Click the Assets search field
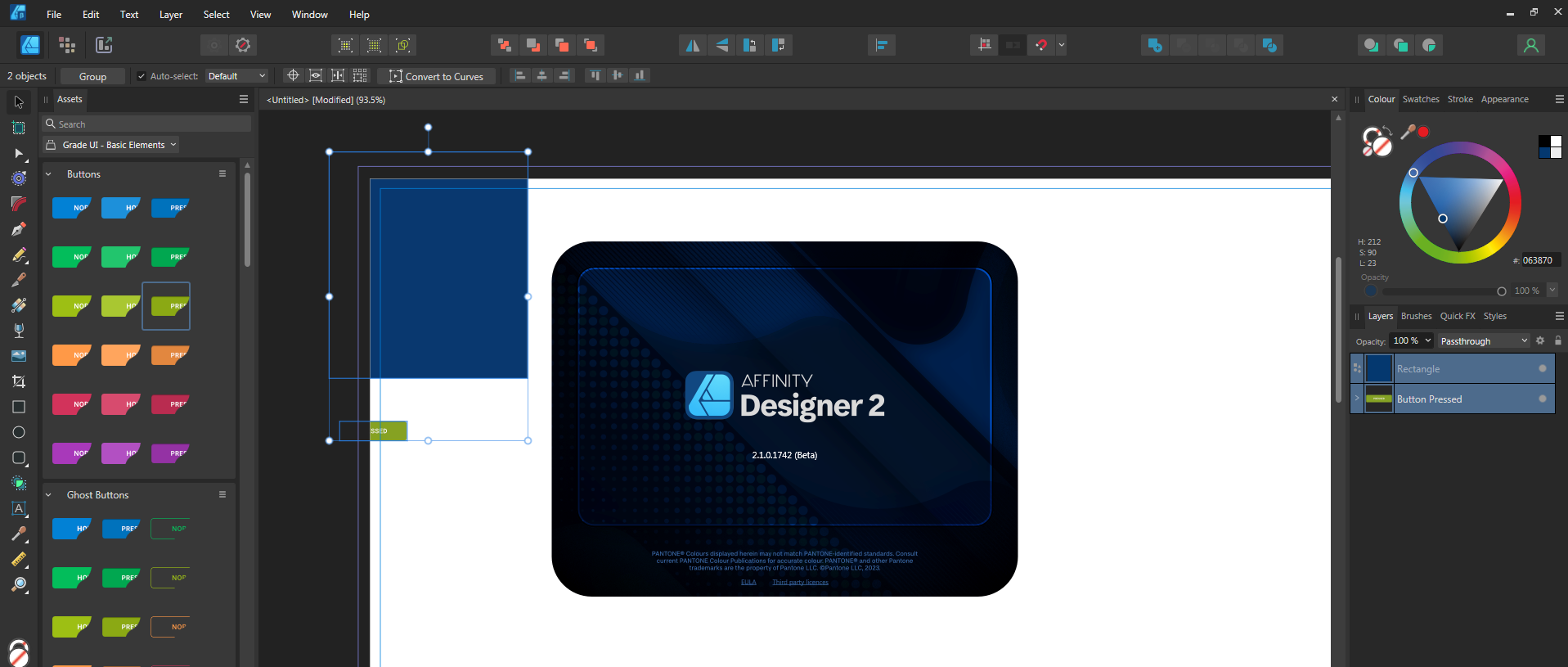Screen dimensions: 1568x667 tap(147, 124)
